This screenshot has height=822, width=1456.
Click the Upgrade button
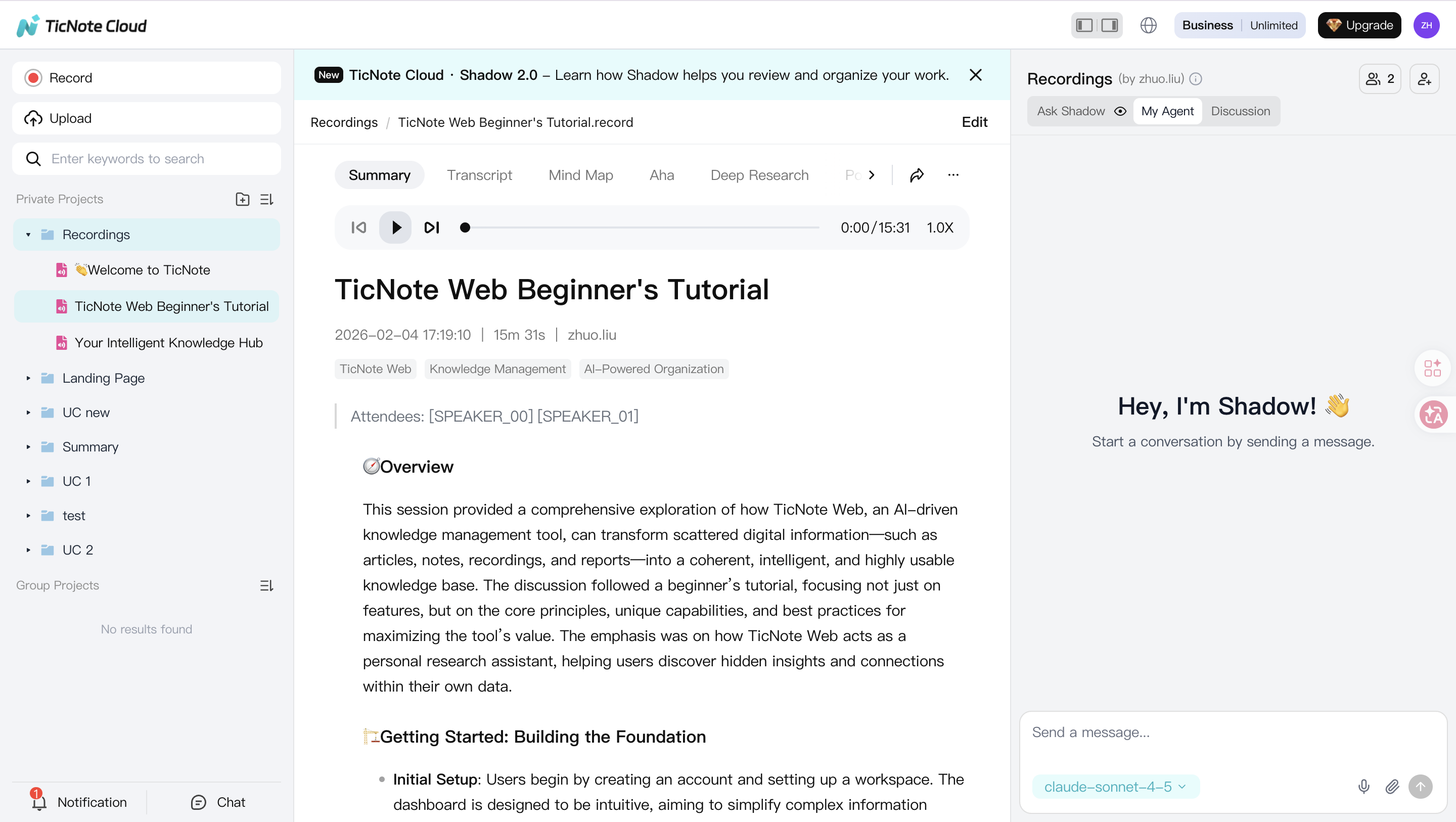coord(1359,25)
